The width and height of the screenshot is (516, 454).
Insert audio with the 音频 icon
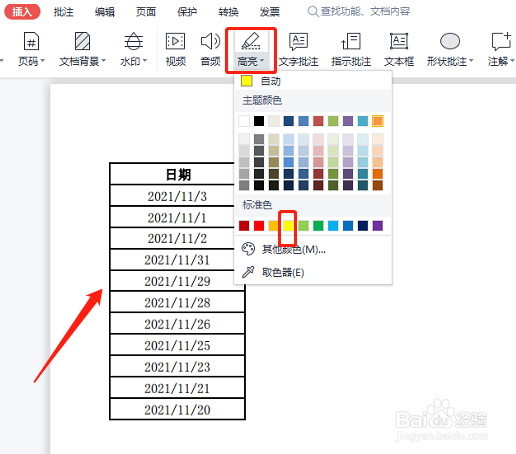tap(210, 41)
